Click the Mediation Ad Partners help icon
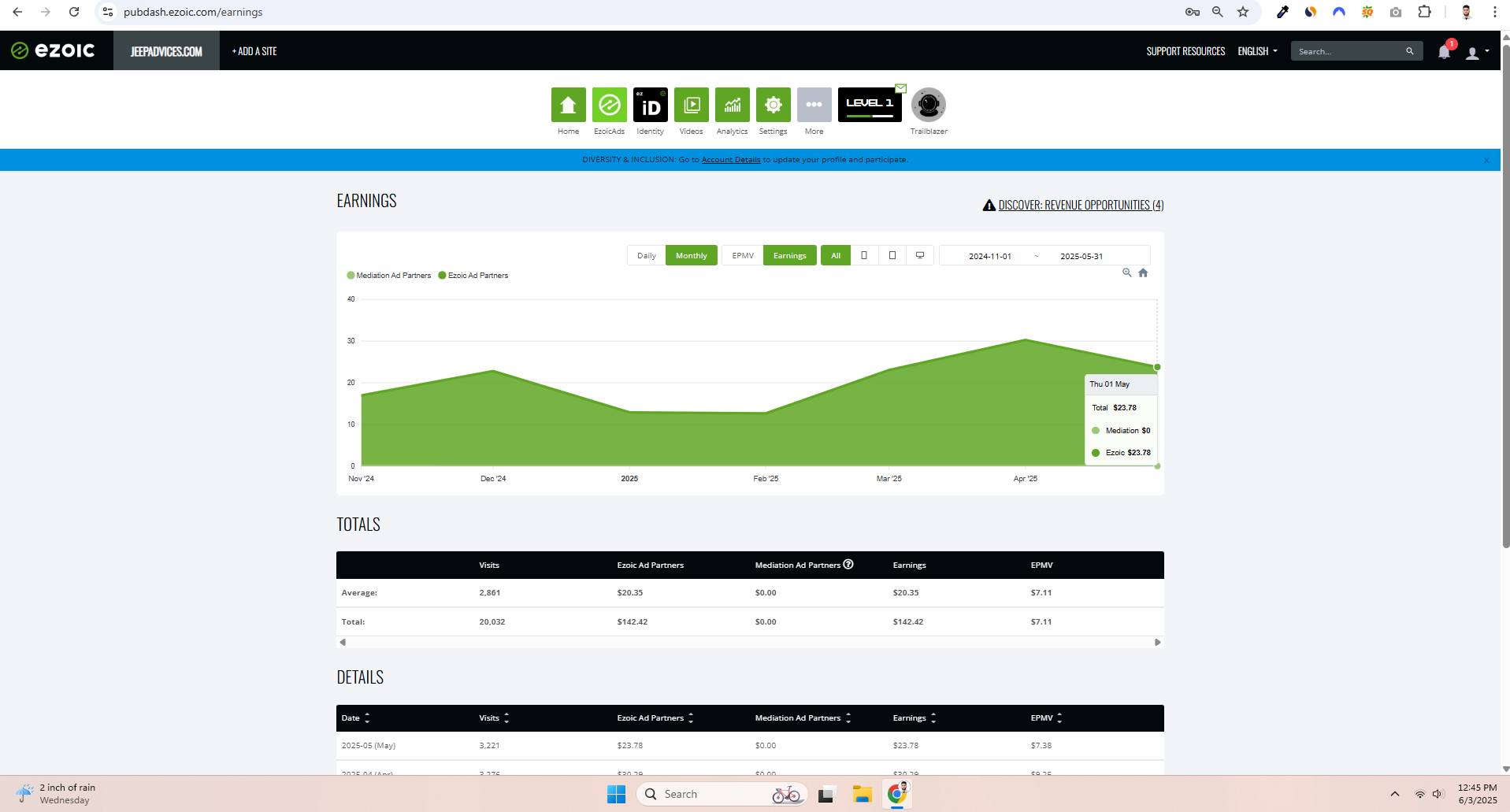The image size is (1510, 812). click(x=848, y=564)
